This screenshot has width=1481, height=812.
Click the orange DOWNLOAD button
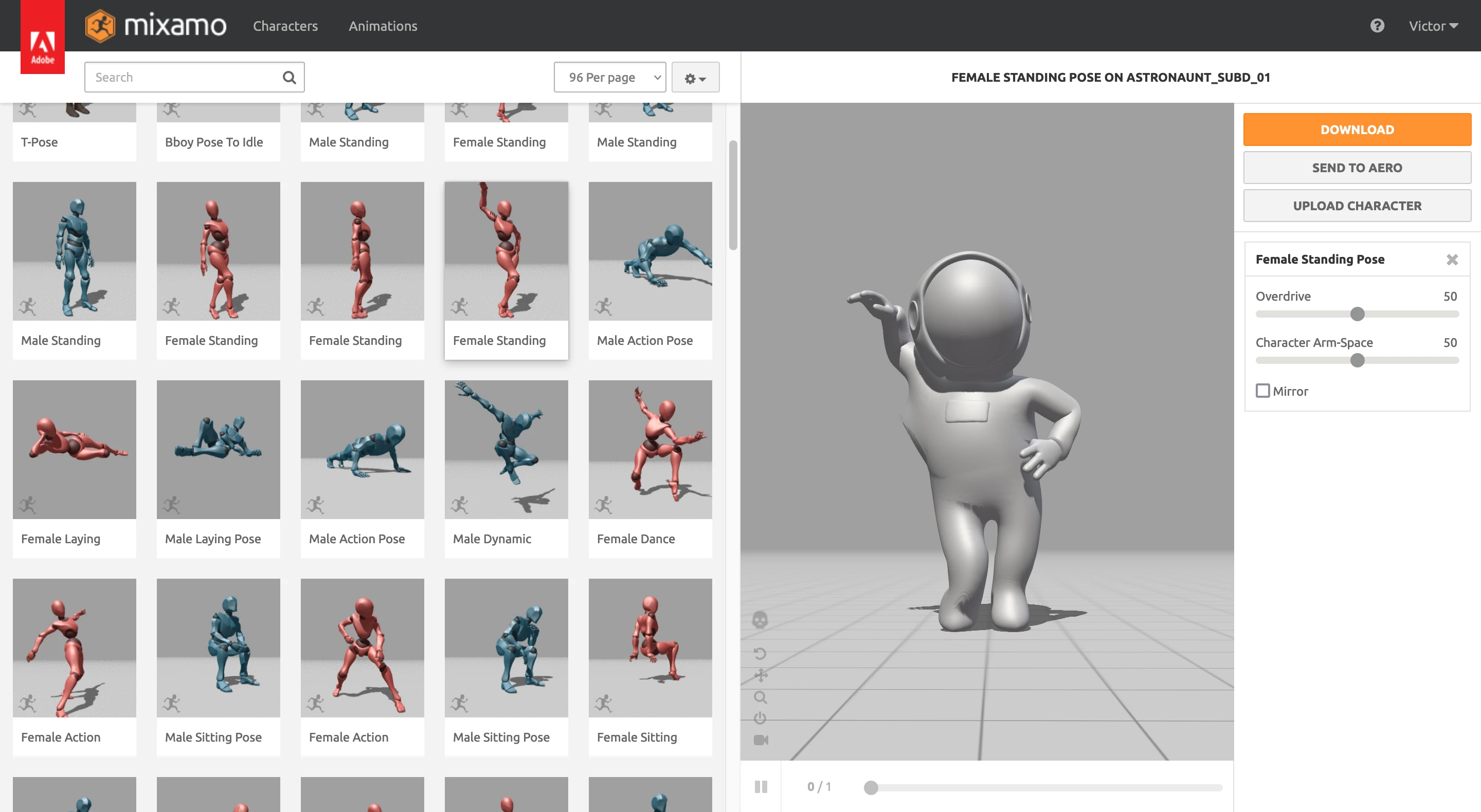point(1357,130)
